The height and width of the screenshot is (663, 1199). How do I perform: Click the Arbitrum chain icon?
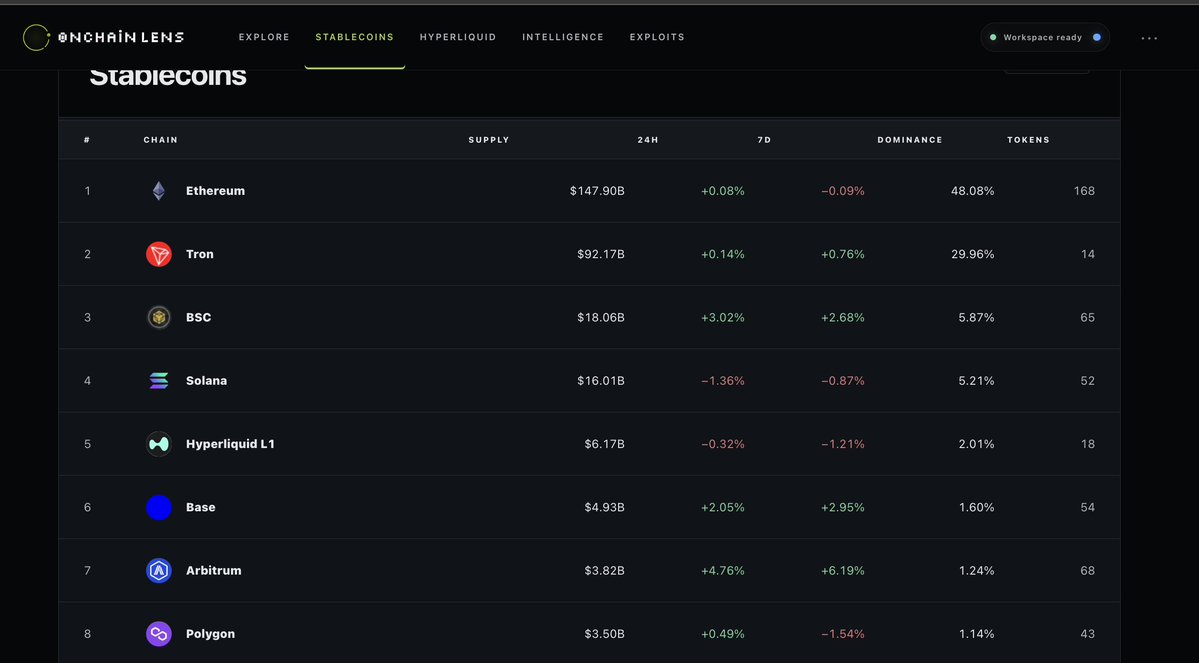159,570
